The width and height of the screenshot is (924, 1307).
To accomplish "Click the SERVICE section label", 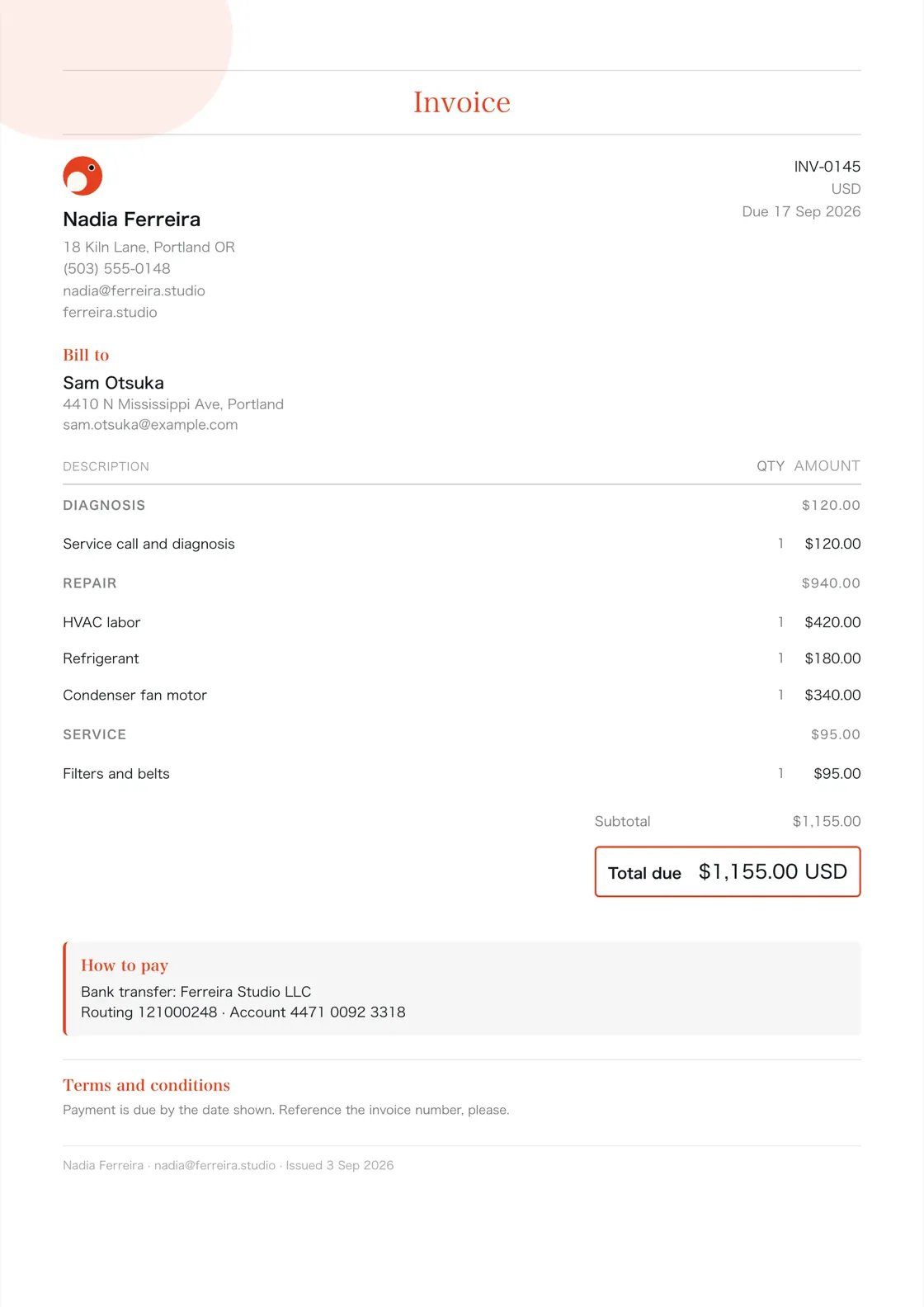I will (x=95, y=734).
